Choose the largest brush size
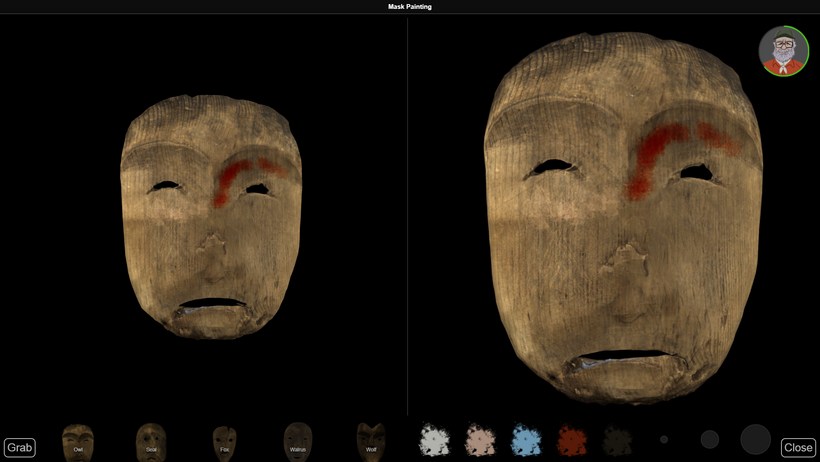 tap(755, 439)
